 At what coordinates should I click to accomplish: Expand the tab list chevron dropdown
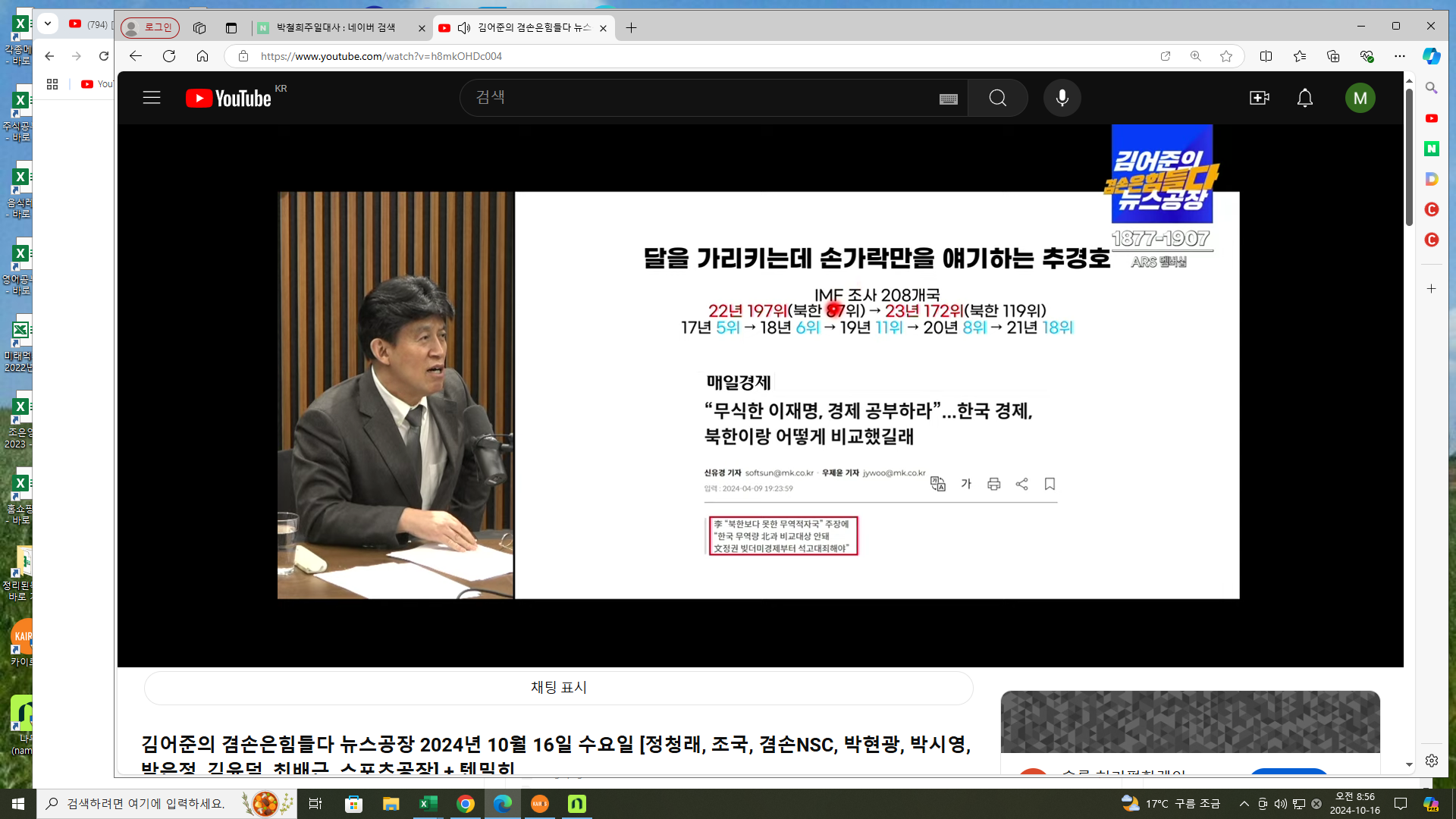48,24
